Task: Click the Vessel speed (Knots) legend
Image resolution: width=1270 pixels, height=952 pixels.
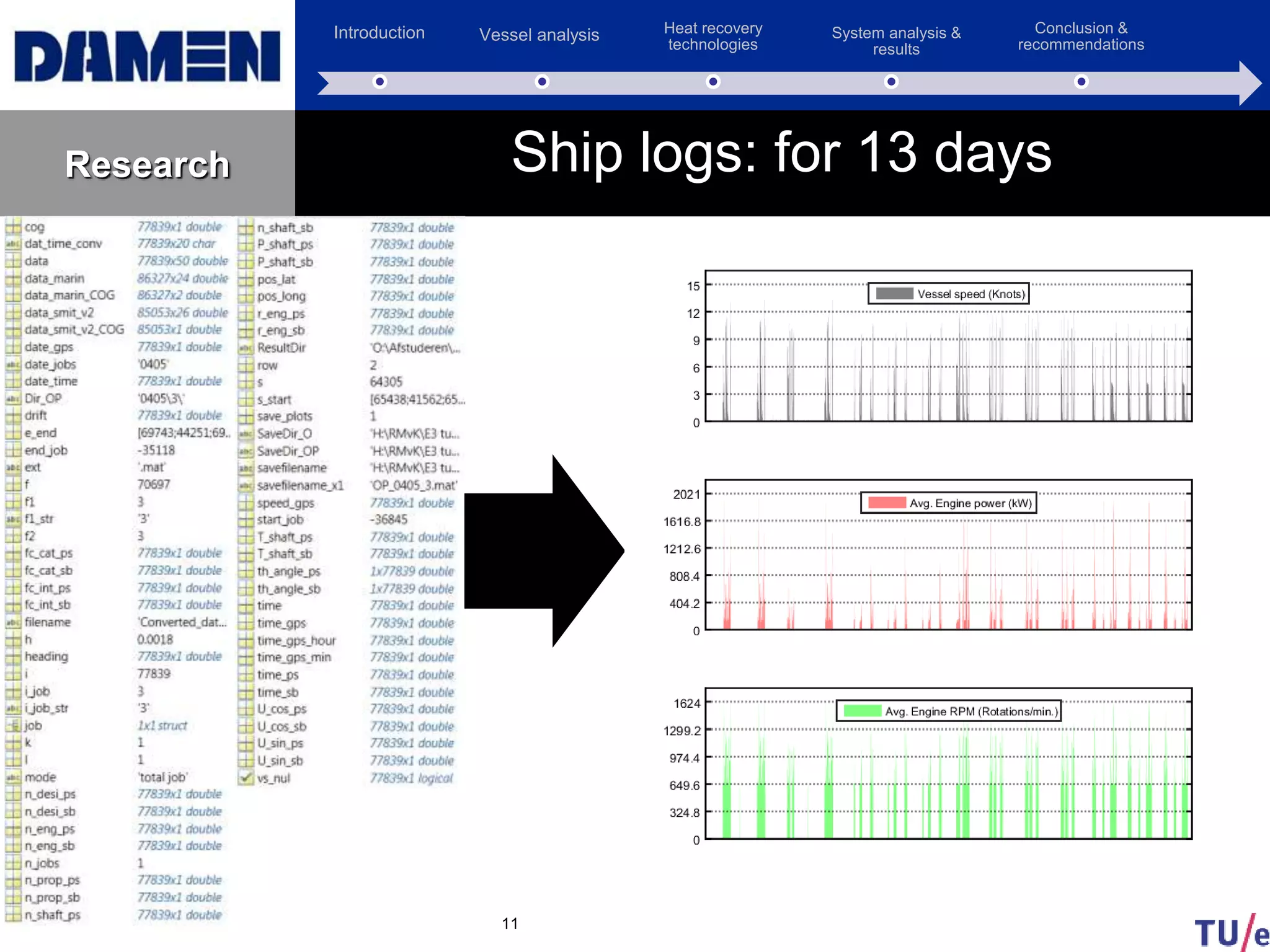Action: [948, 294]
